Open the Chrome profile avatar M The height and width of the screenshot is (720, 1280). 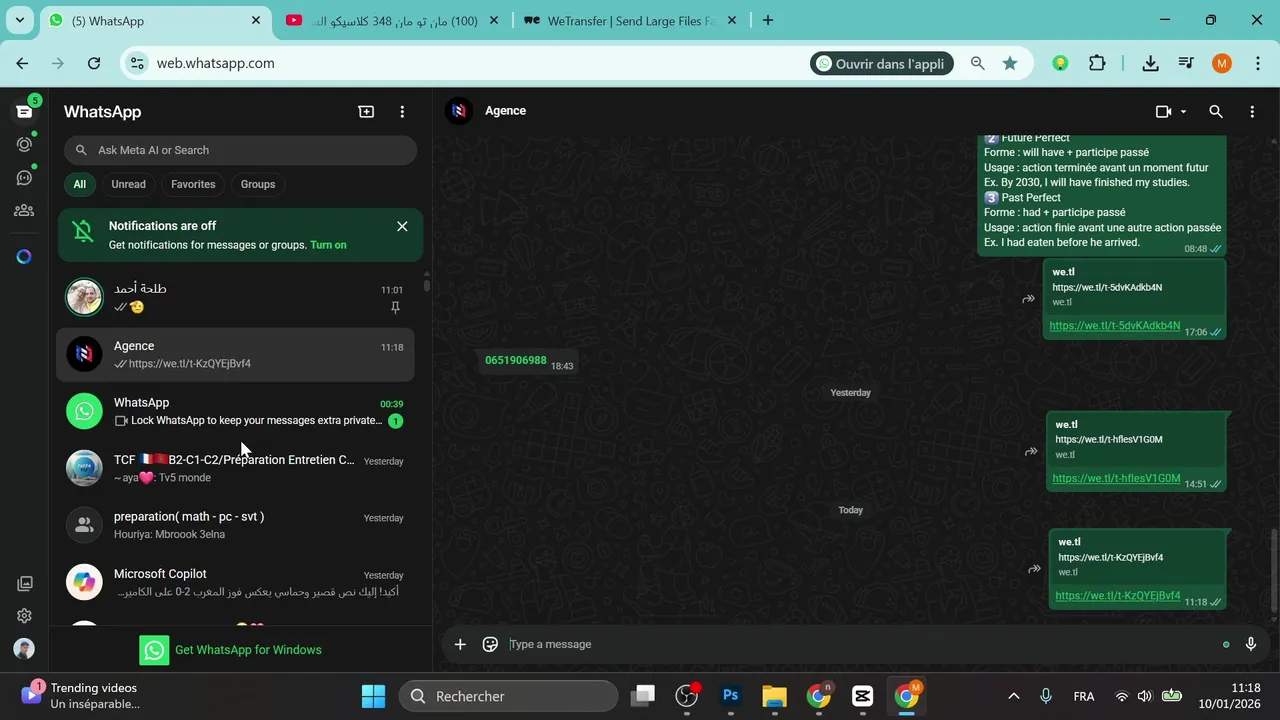tap(1221, 63)
